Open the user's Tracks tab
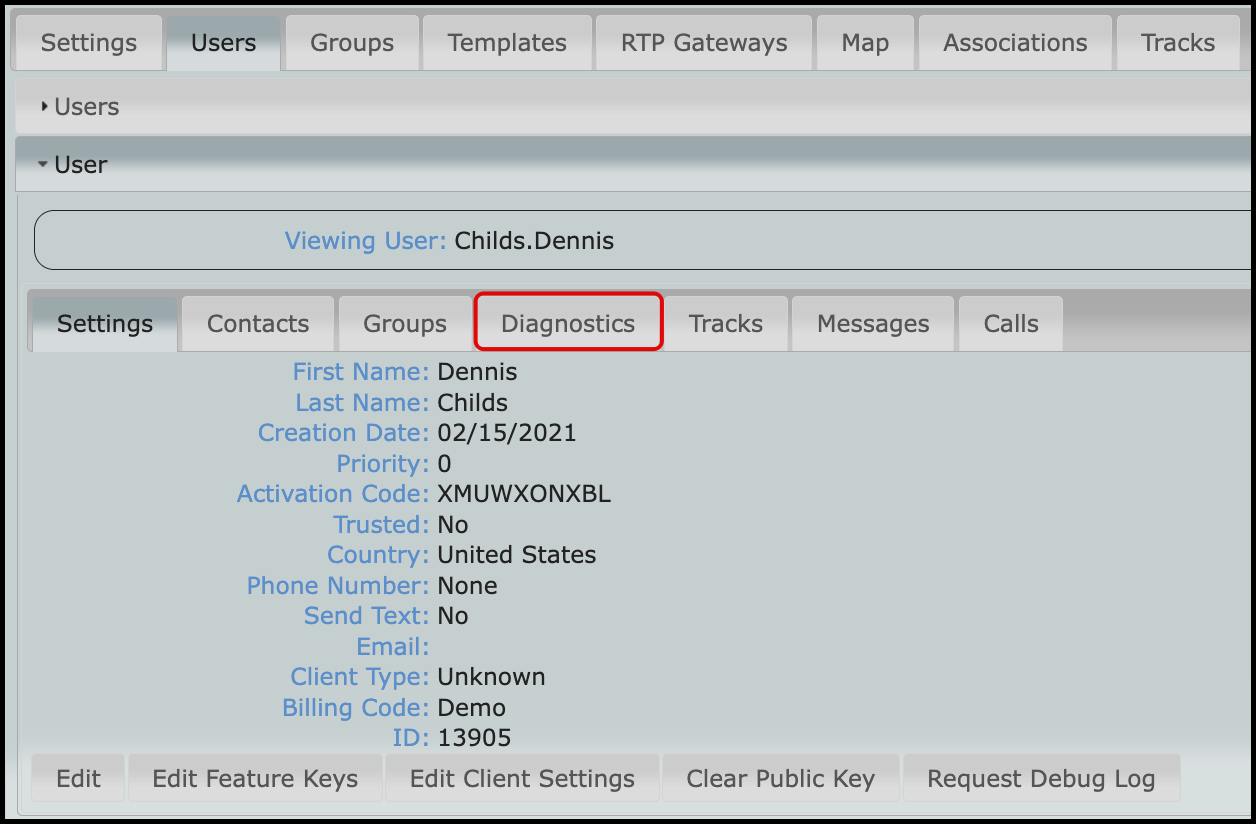1256x824 pixels. [x=725, y=322]
